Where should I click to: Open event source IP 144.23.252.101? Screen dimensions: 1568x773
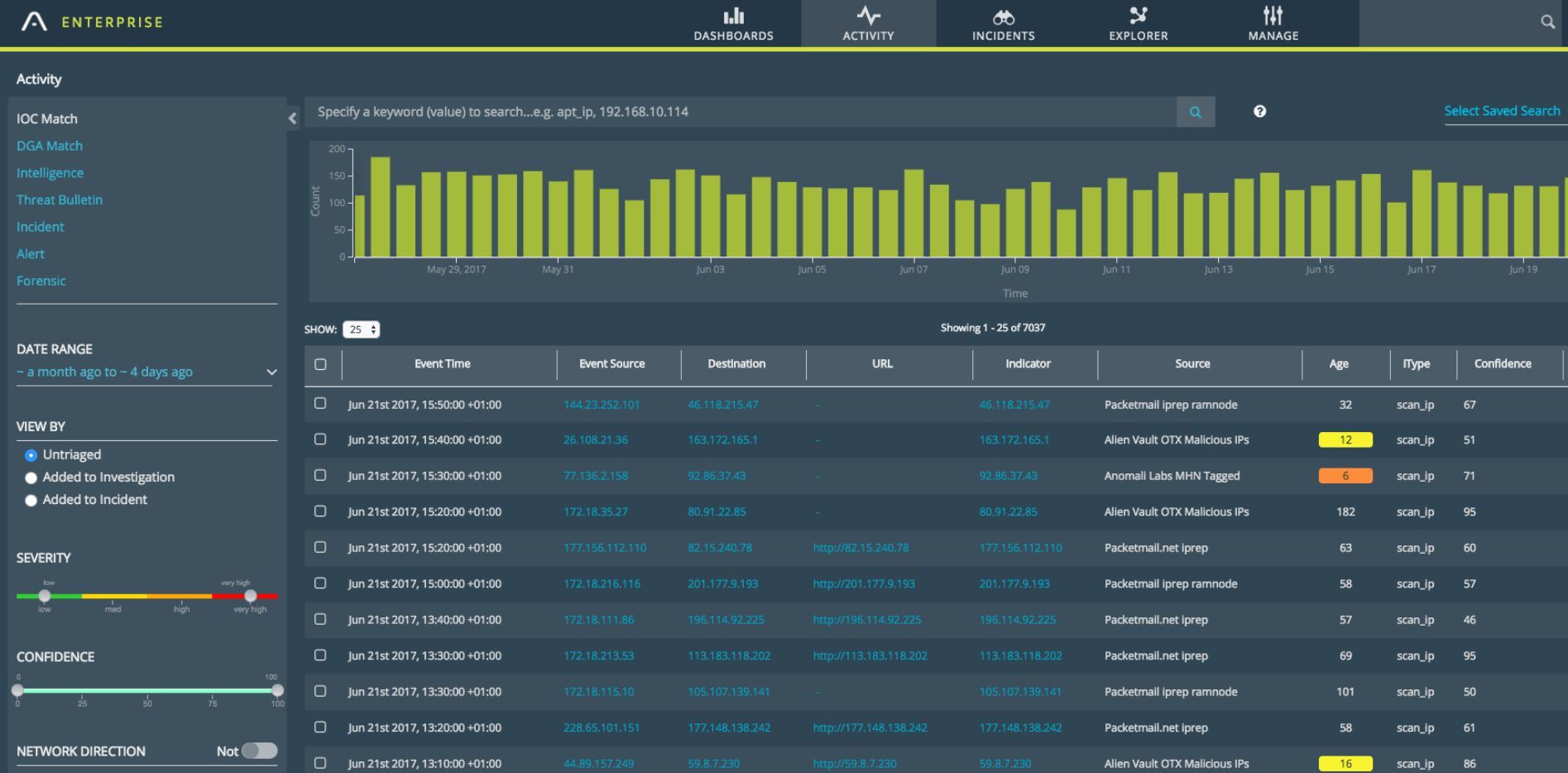tap(602, 405)
